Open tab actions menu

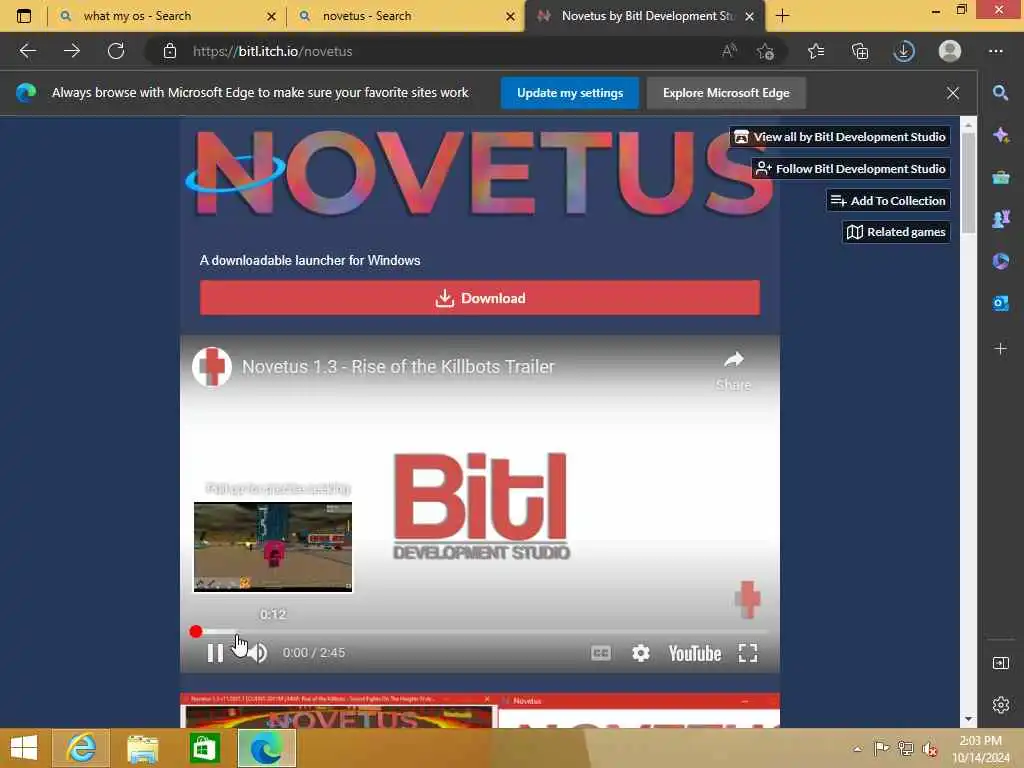(24, 16)
